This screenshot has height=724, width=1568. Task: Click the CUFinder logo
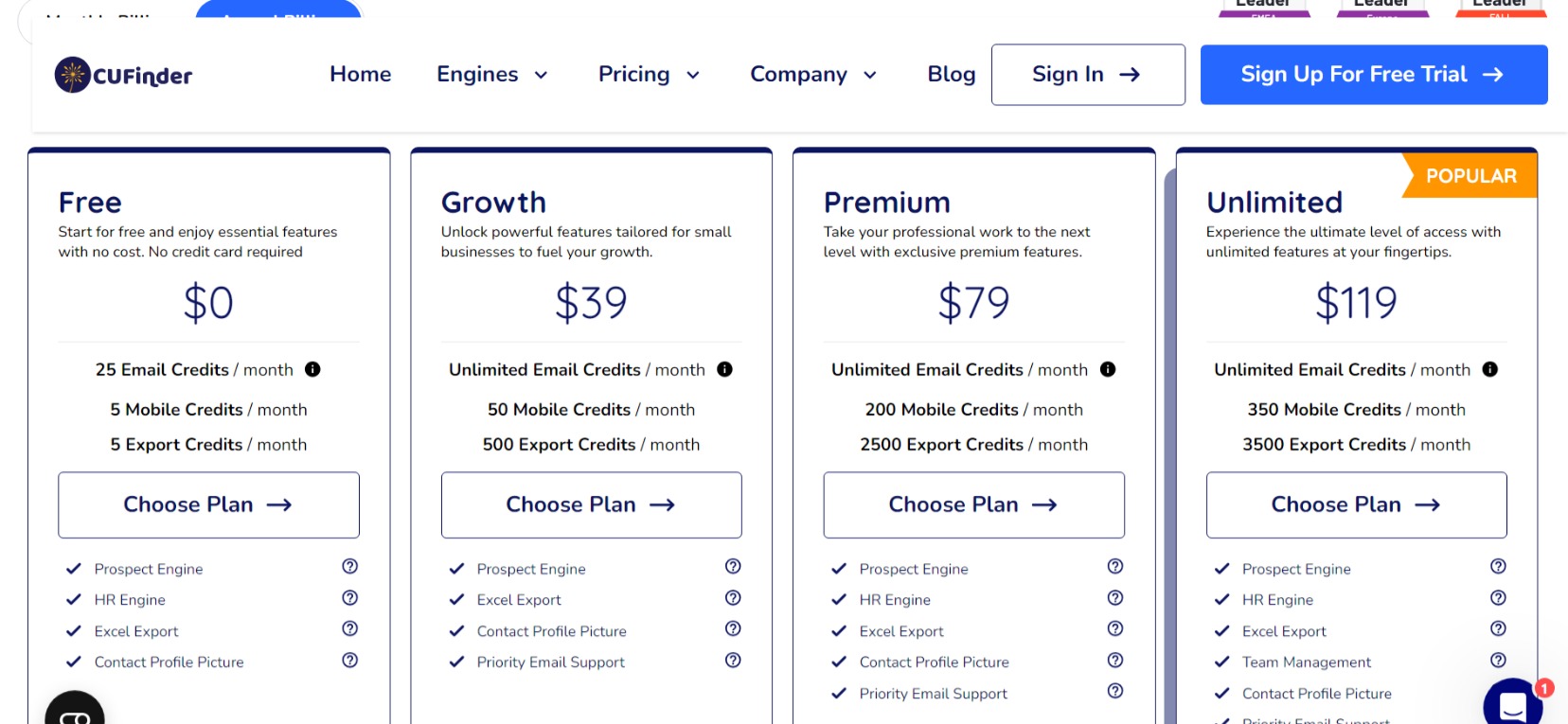coord(123,75)
